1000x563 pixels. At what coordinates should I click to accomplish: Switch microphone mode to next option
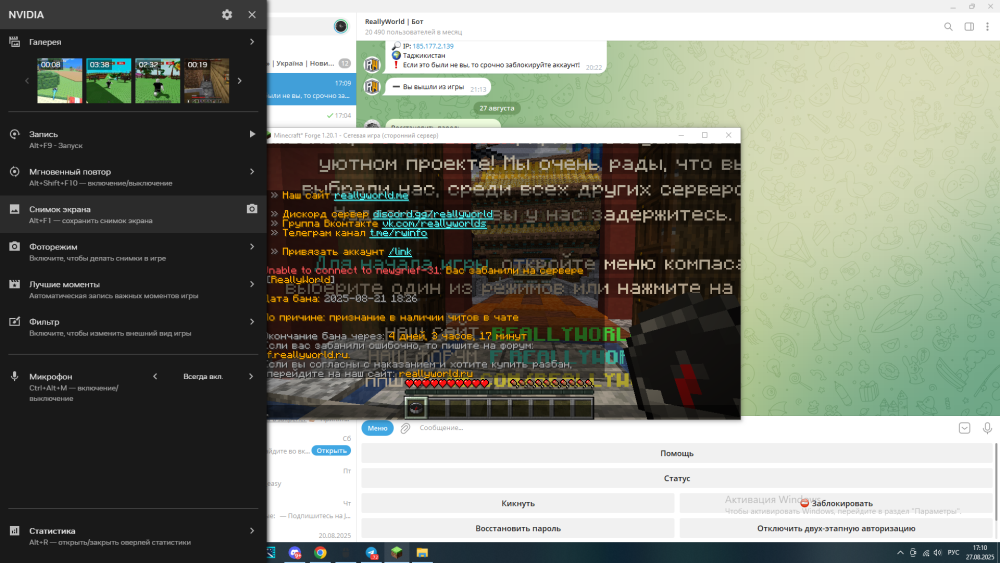click(251, 376)
